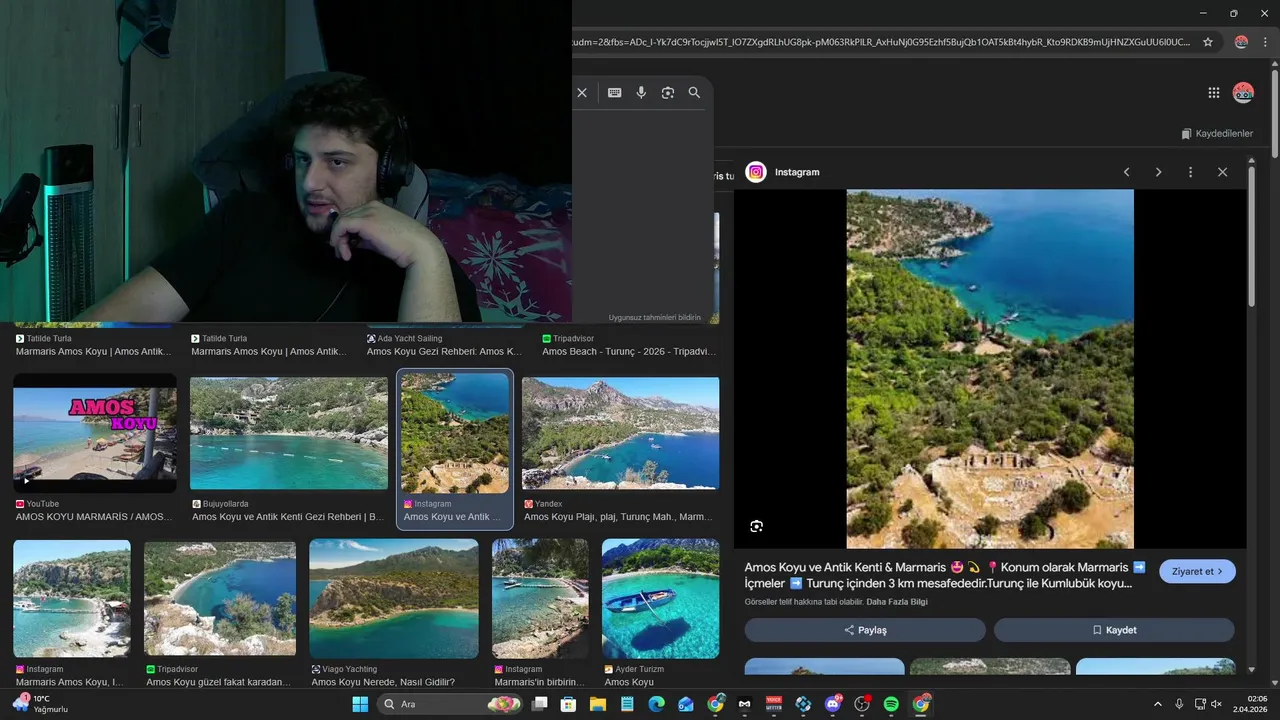Viewport: 1280px width, 720px height.
Task: Open Tripadvisor 'Amos Koyu güzel fakat' thumbnail
Action: coord(220,598)
